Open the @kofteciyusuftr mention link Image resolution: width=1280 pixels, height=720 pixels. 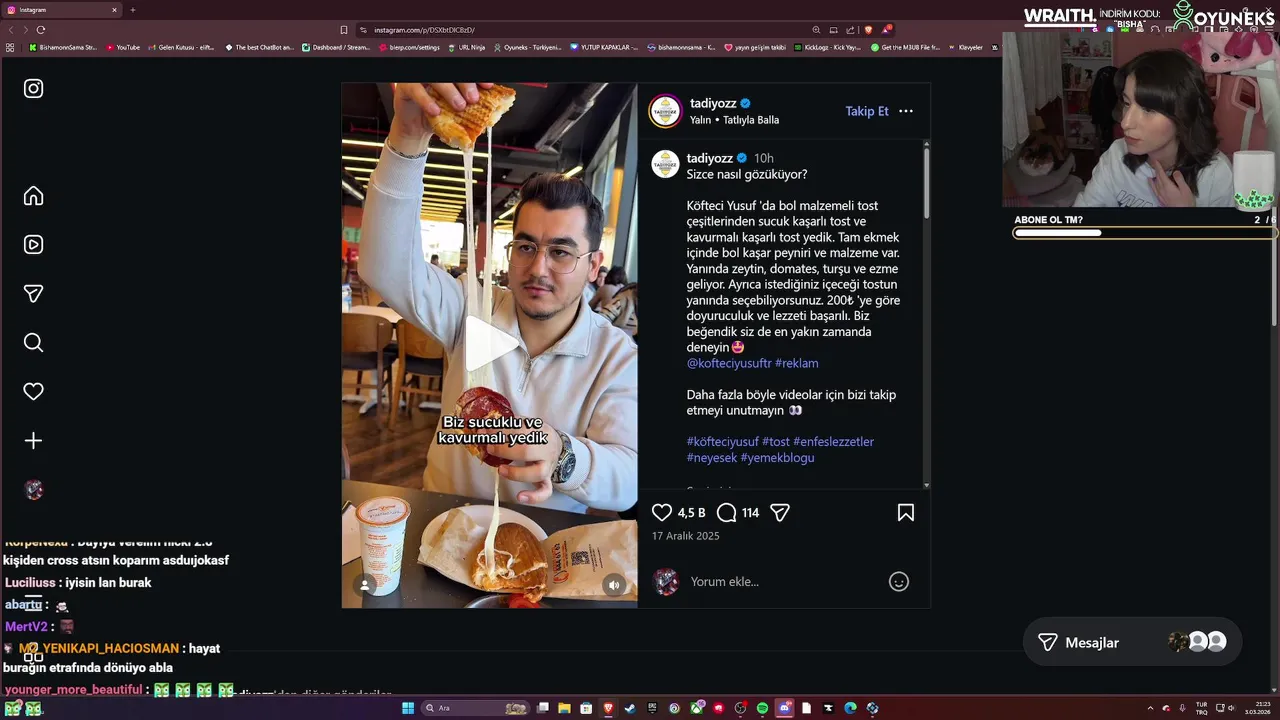728,363
